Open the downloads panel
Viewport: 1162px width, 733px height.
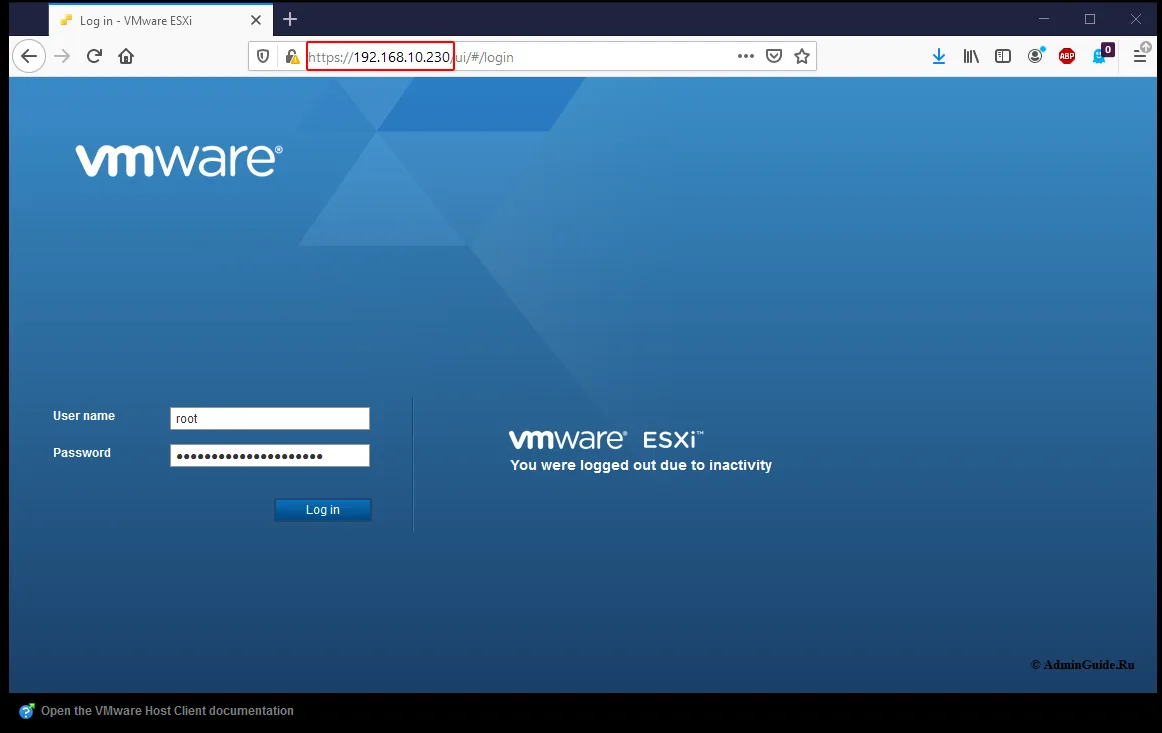(x=939, y=56)
